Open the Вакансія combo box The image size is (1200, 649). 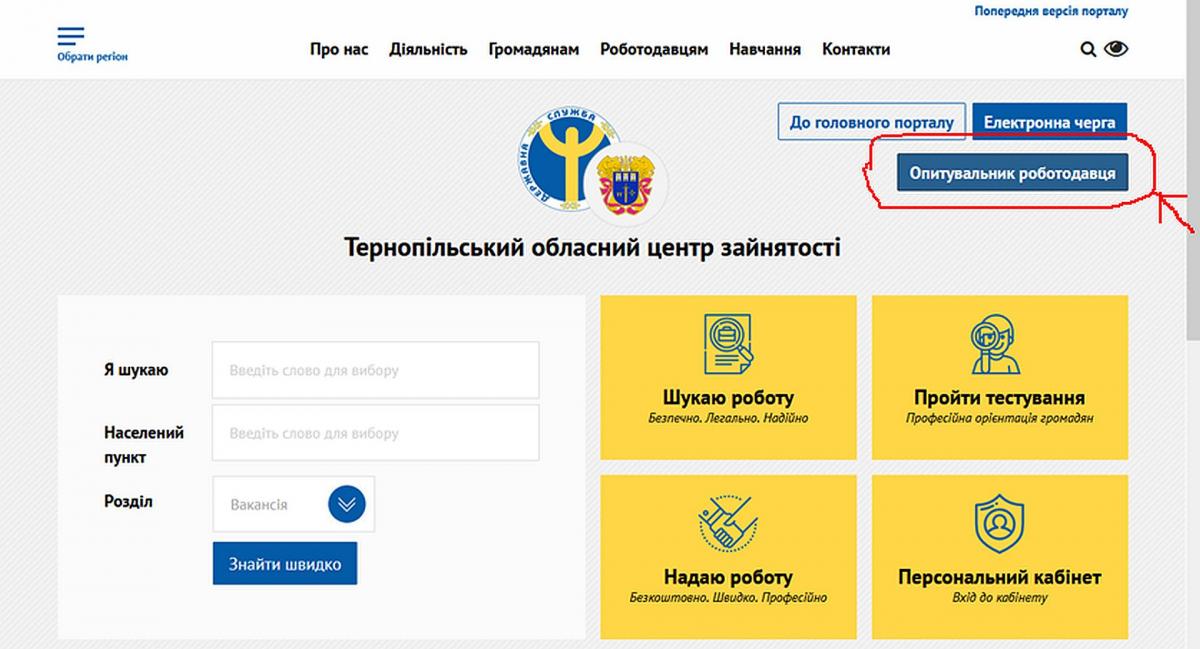(294, 504)
